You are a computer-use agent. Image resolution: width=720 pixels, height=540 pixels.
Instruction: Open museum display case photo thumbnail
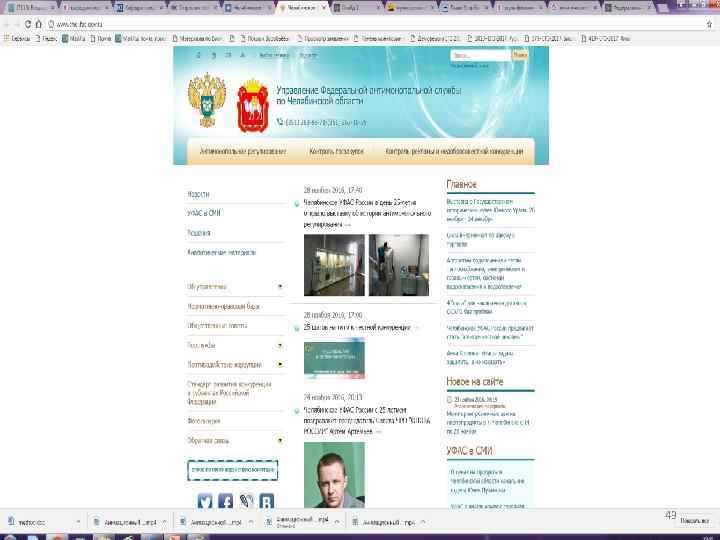[x=334, y=265]
